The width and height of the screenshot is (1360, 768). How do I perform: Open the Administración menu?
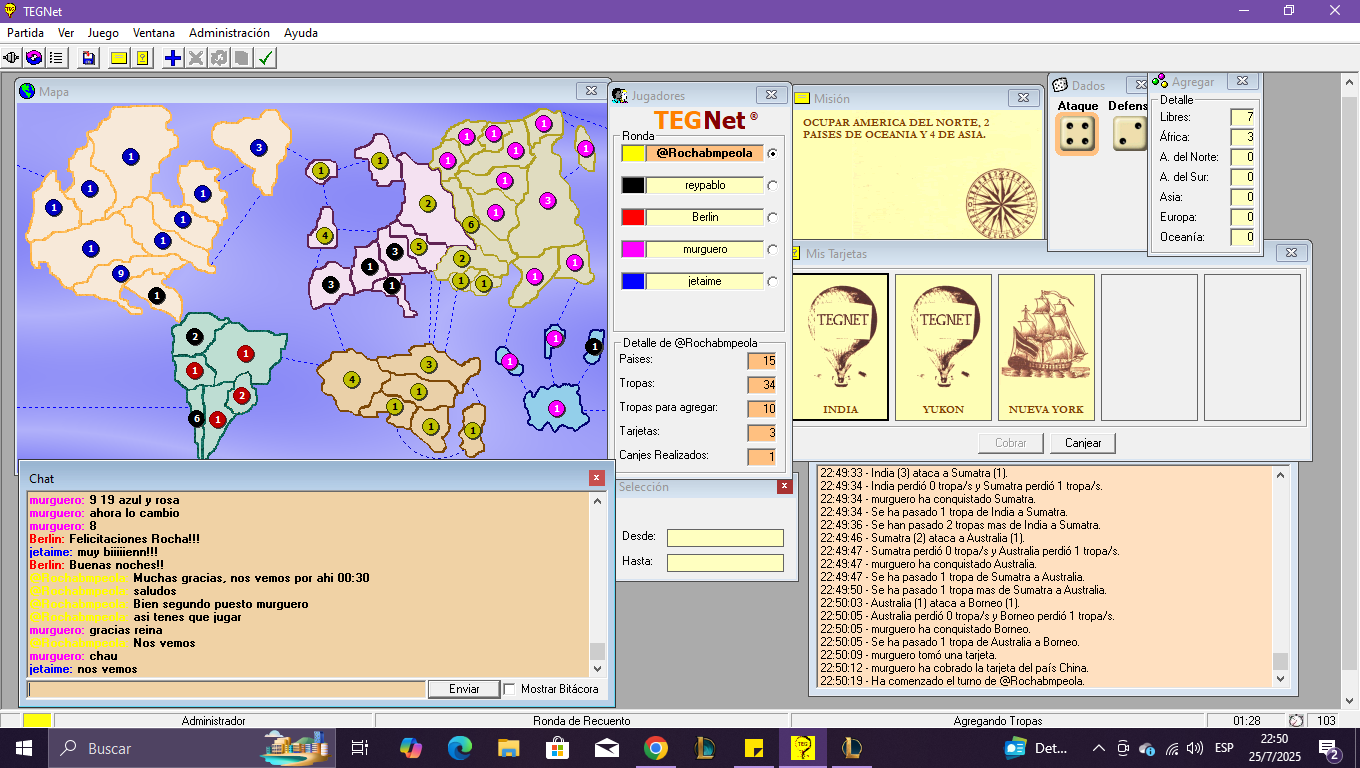click(229, 33)
